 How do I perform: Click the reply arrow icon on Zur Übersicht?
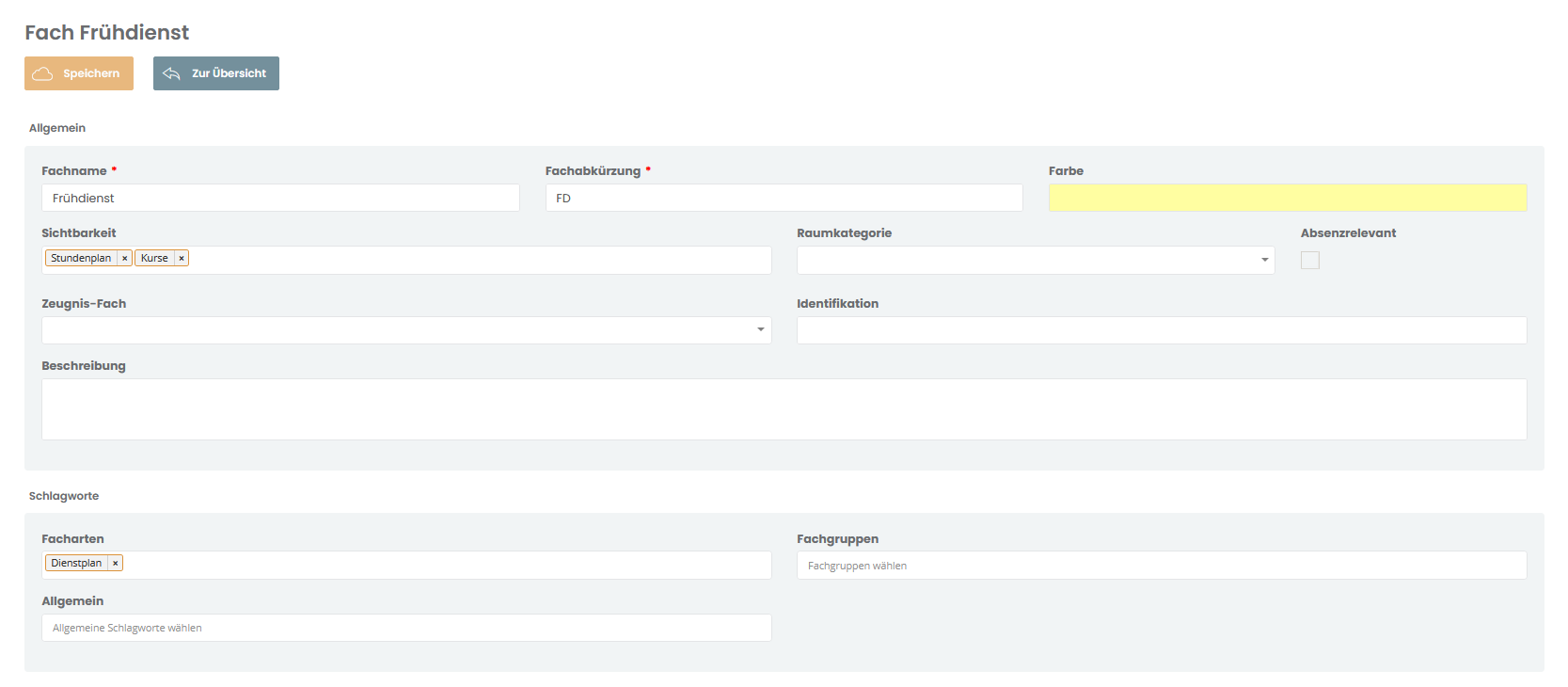[x=171, y=73]
